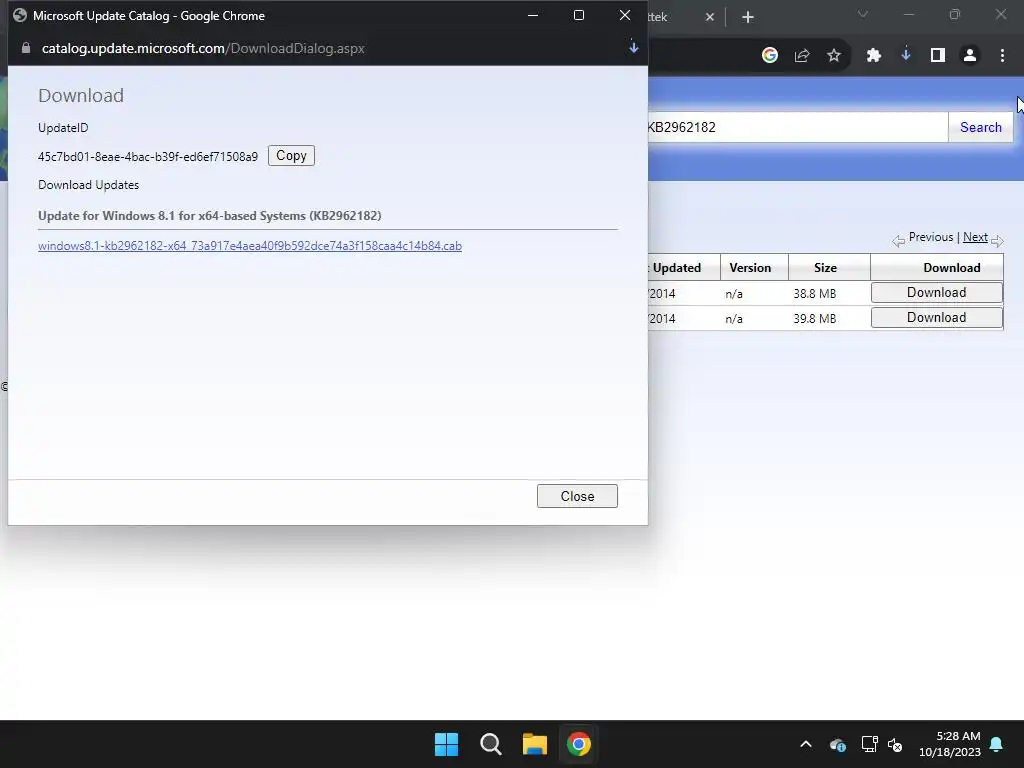Select UpdateID text 45c7bd01-8eae-4bac-b39f-ed6ef71508a9
The height and width of the screenshot is (768, 1024).
point(148,157)
